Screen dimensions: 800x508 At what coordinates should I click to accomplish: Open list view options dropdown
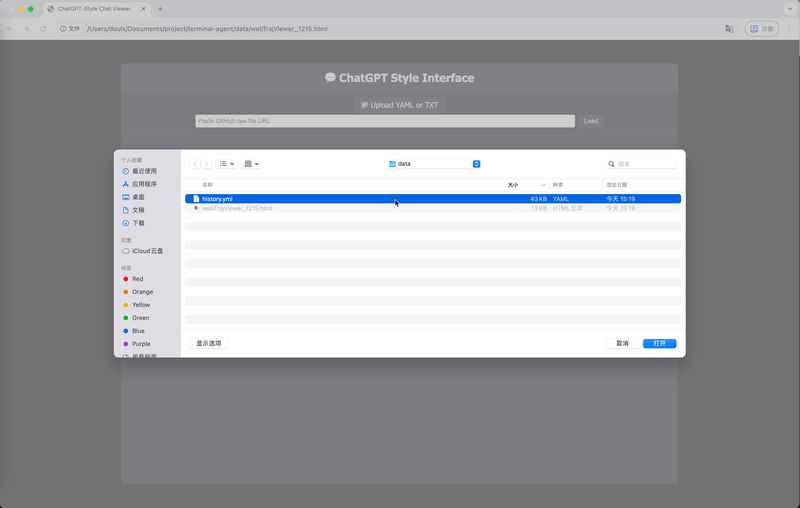pos(226,164)
